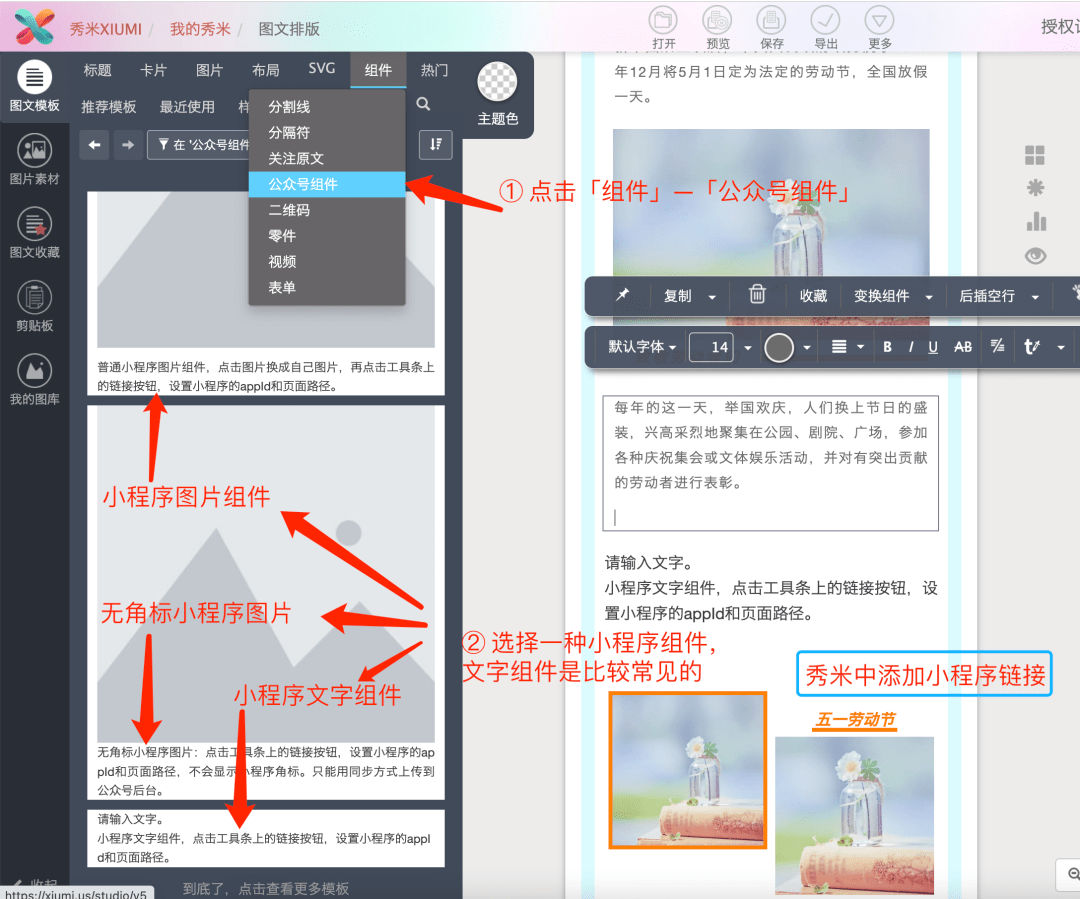
Task: Click 推荐模板 filter link
Action: point(109,107)
